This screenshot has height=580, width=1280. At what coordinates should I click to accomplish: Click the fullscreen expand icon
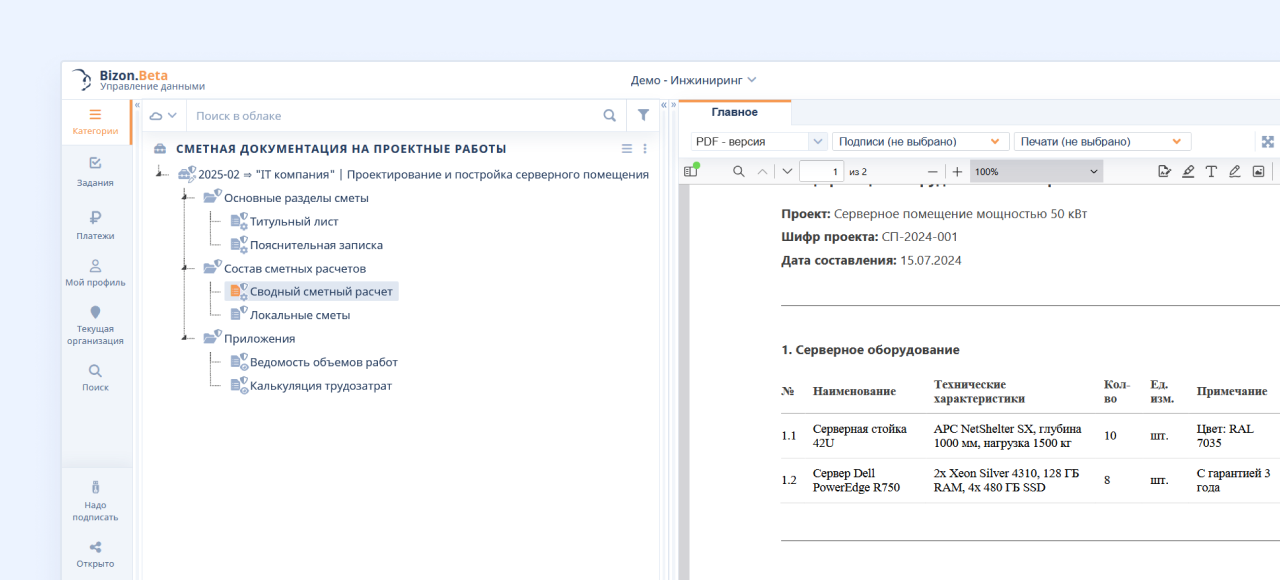pos(1267,142)
